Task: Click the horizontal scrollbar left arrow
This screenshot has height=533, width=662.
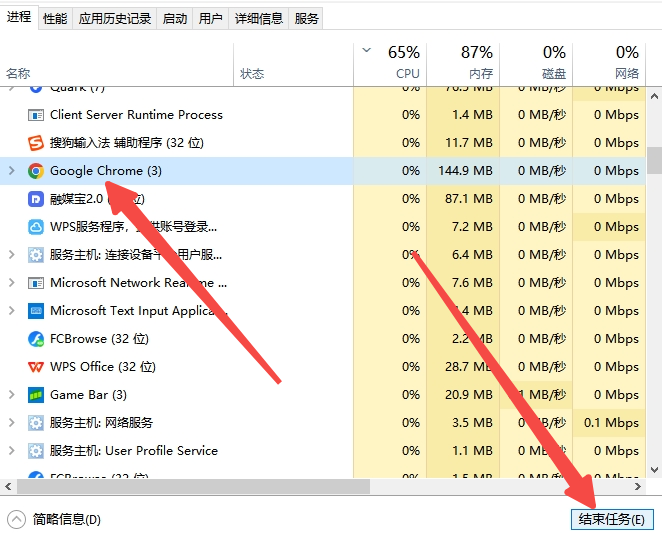Action: tap(8, 487)
